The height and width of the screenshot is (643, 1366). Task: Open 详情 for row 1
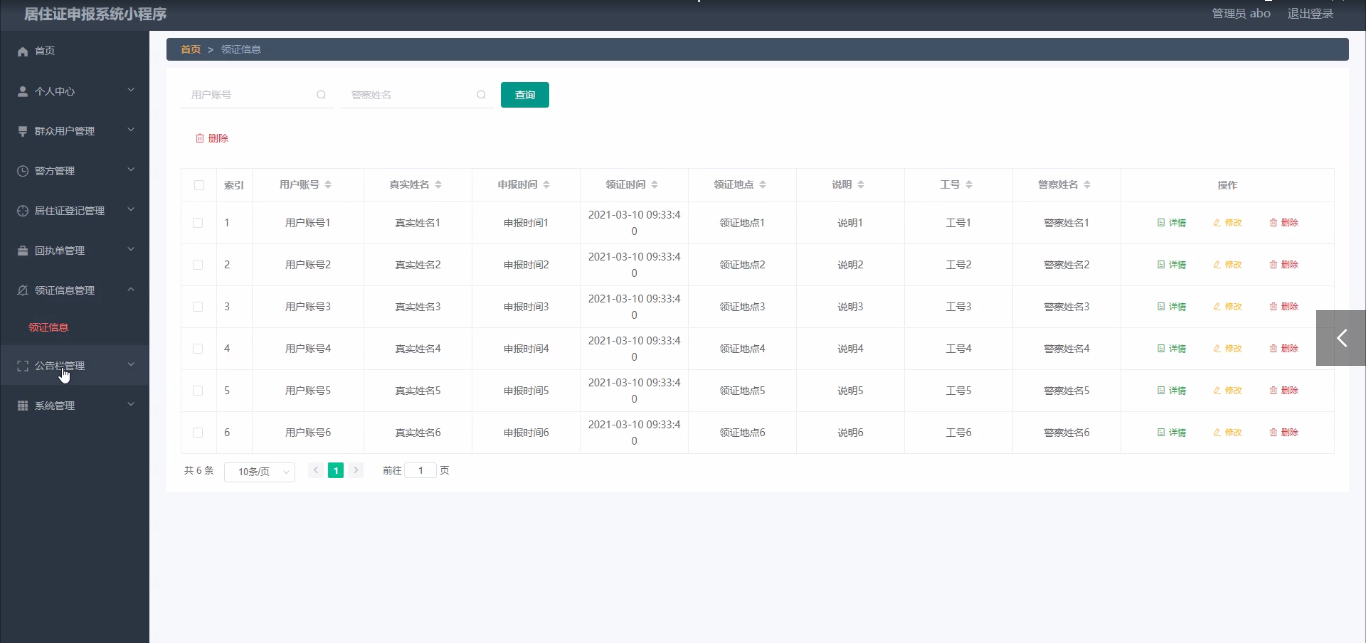click(1172, 223)
